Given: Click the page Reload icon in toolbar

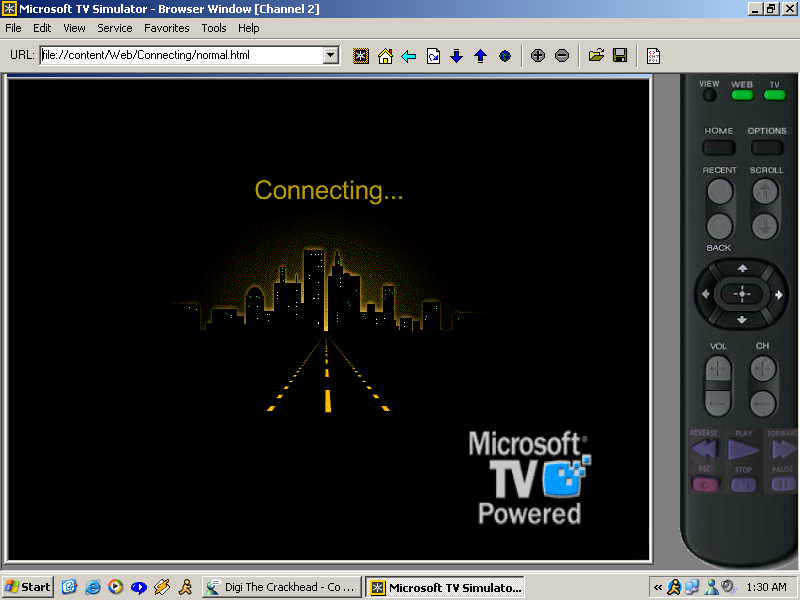Looking at the screenshot, I should tap(433, 56).
